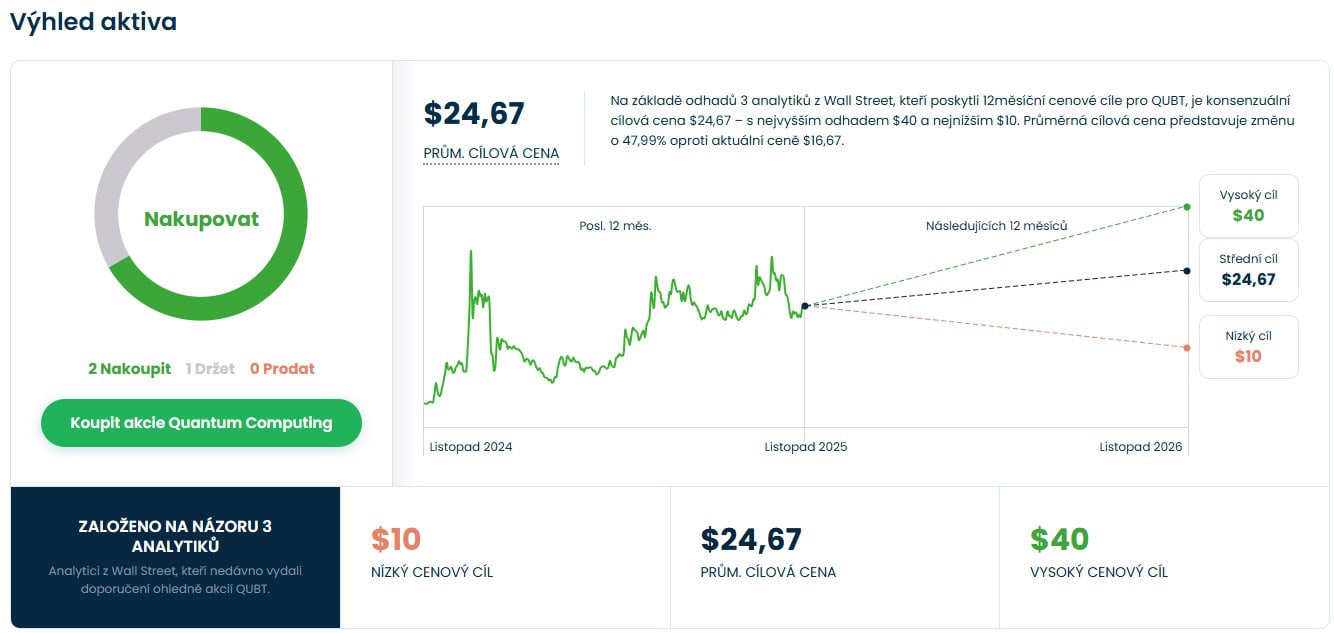Click the ZALOŽENO NA NÁZORU 3 ANALYTIKŮ panel

pyautogui.click(x=175, y=557)
